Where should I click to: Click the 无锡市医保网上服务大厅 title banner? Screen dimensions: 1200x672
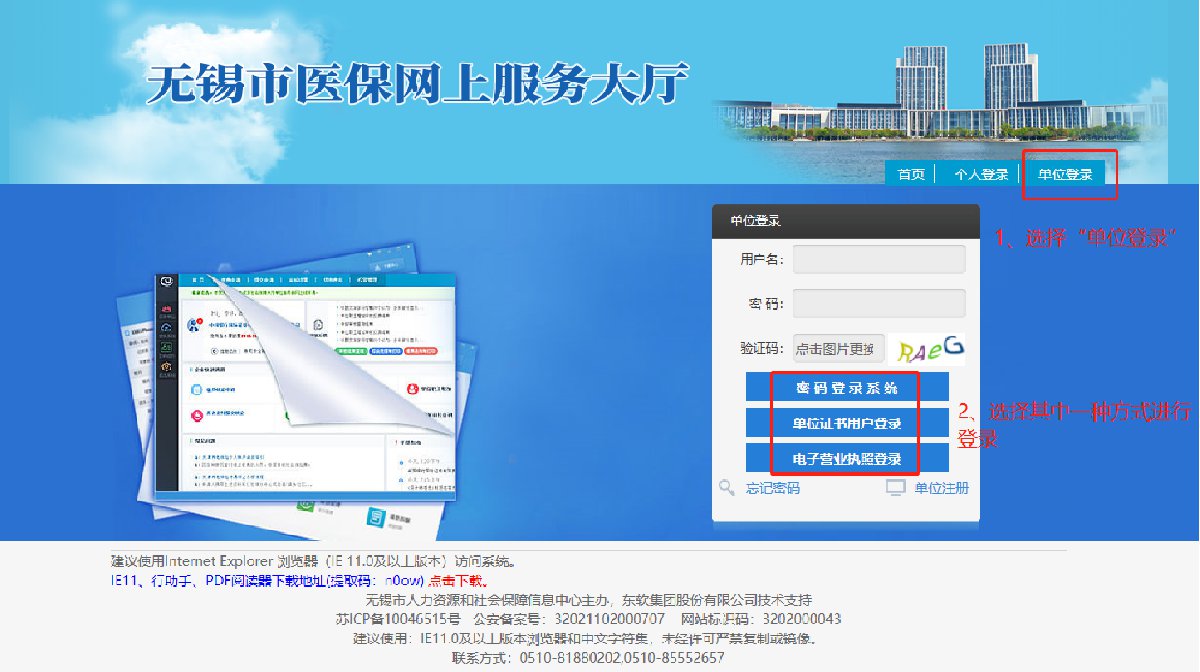tap(418, 85)
